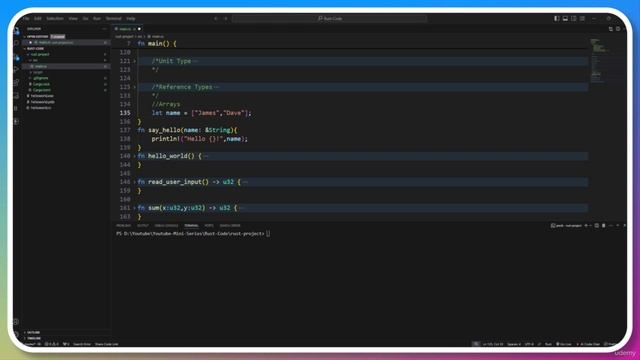Open the Customize Layout icon
The height and width of the screenshot is (360, 640).
[582, 18]
